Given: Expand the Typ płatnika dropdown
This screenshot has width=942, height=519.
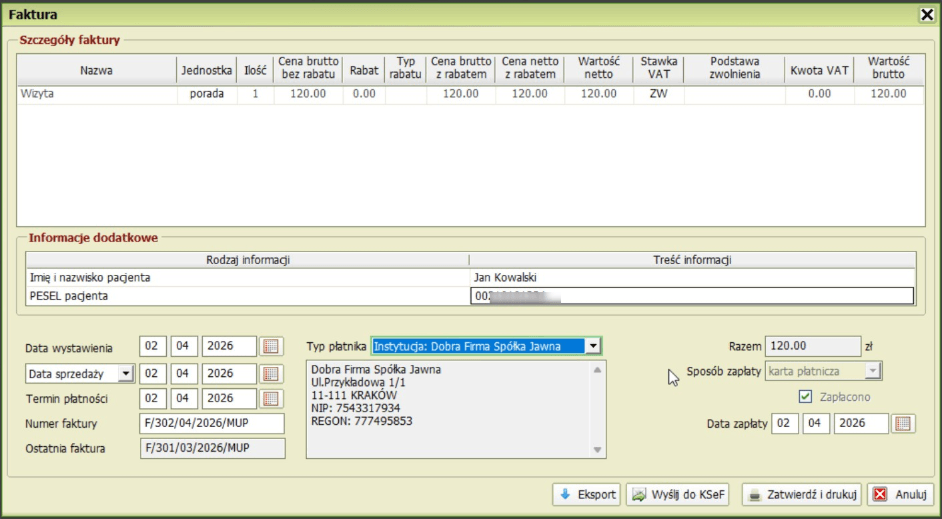Looking at the screenshot, I should 593,346.
